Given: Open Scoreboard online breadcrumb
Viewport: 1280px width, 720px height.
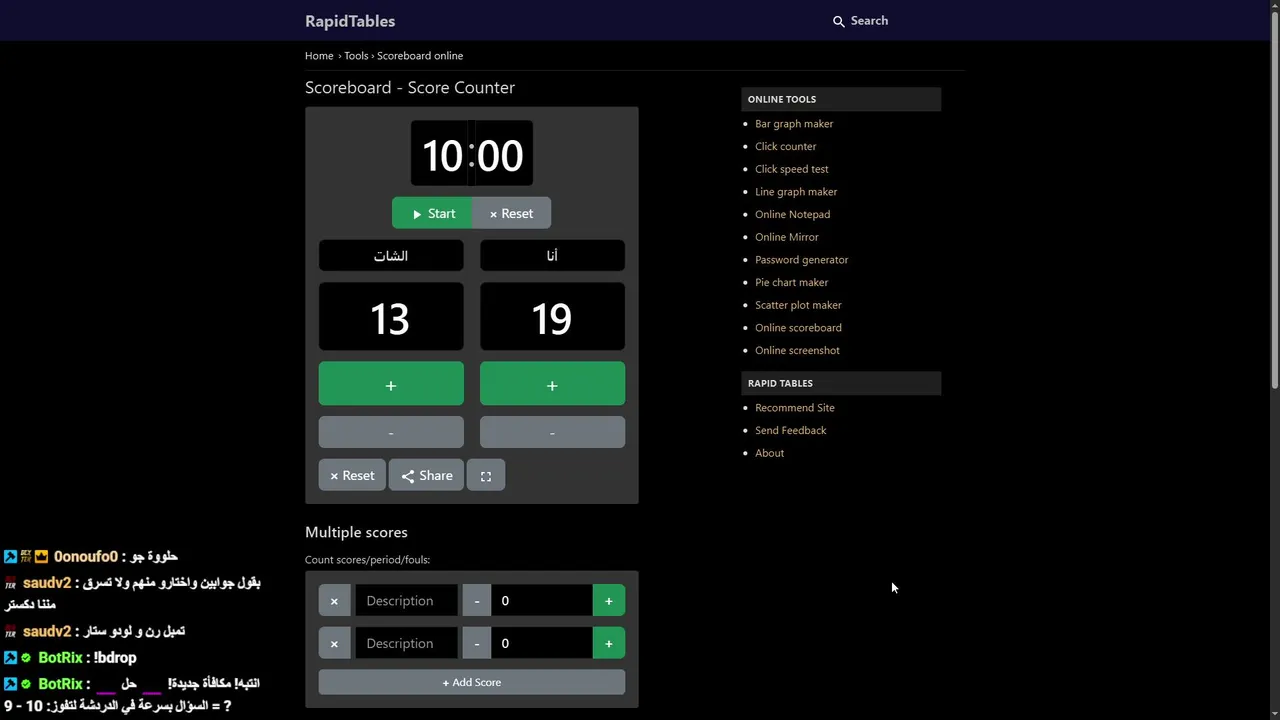Looking at the screenshot, I should click(x=420, y=56).
